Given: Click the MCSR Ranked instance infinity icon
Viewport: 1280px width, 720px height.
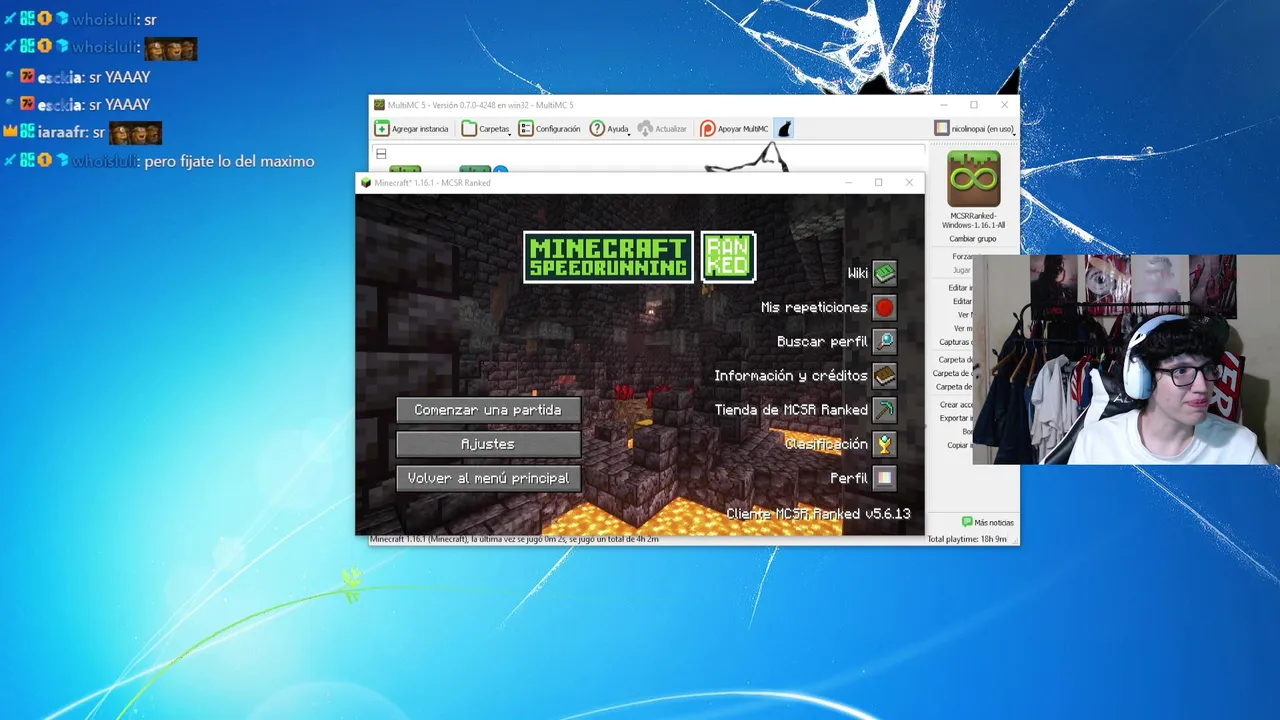Looking at the screenshot, I should coord(973,179).
